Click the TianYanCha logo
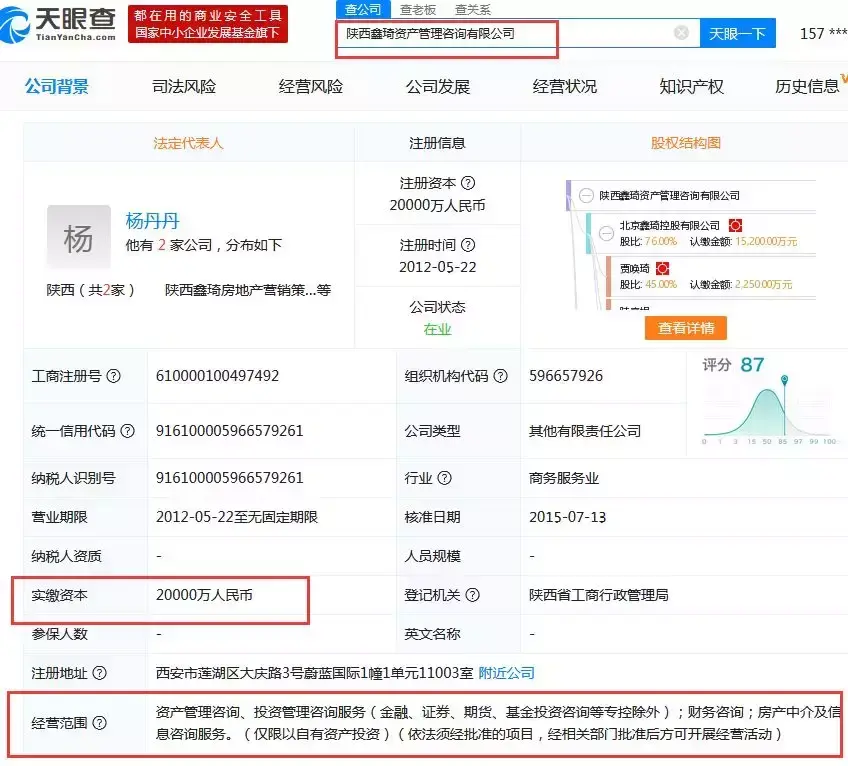Screen dimensions: 848x766 pyautogui.click(x=58, y=24)
